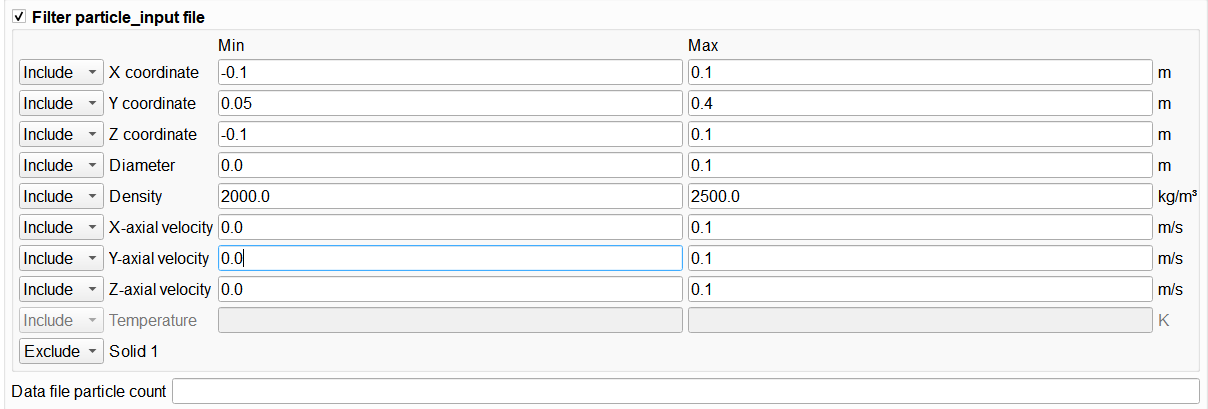Open the Y-axial velocity Include dropdown

(60, 258)
